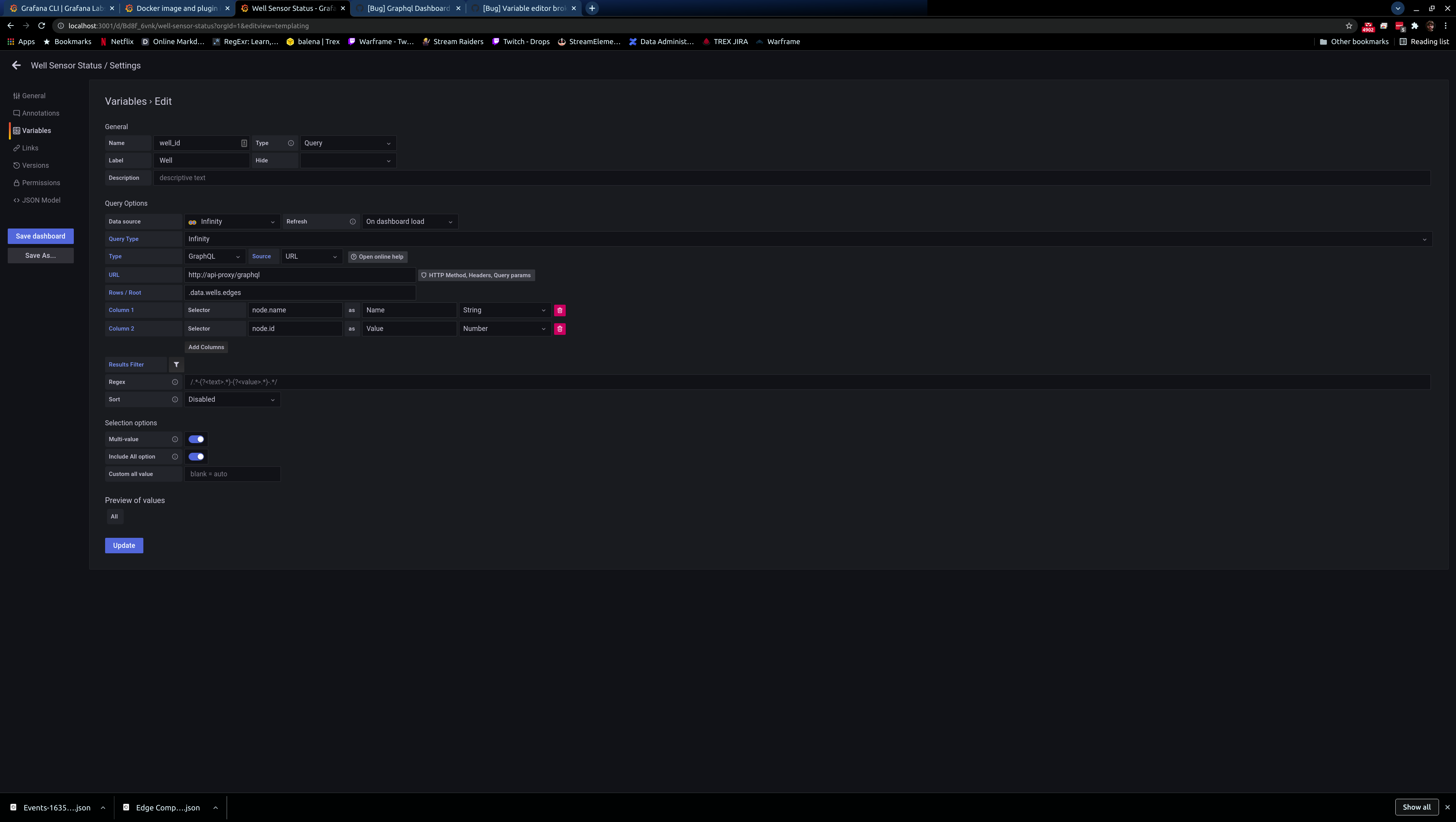
Task: Open the Type dropdown showing GraphQL
Action: pos(214,256)
